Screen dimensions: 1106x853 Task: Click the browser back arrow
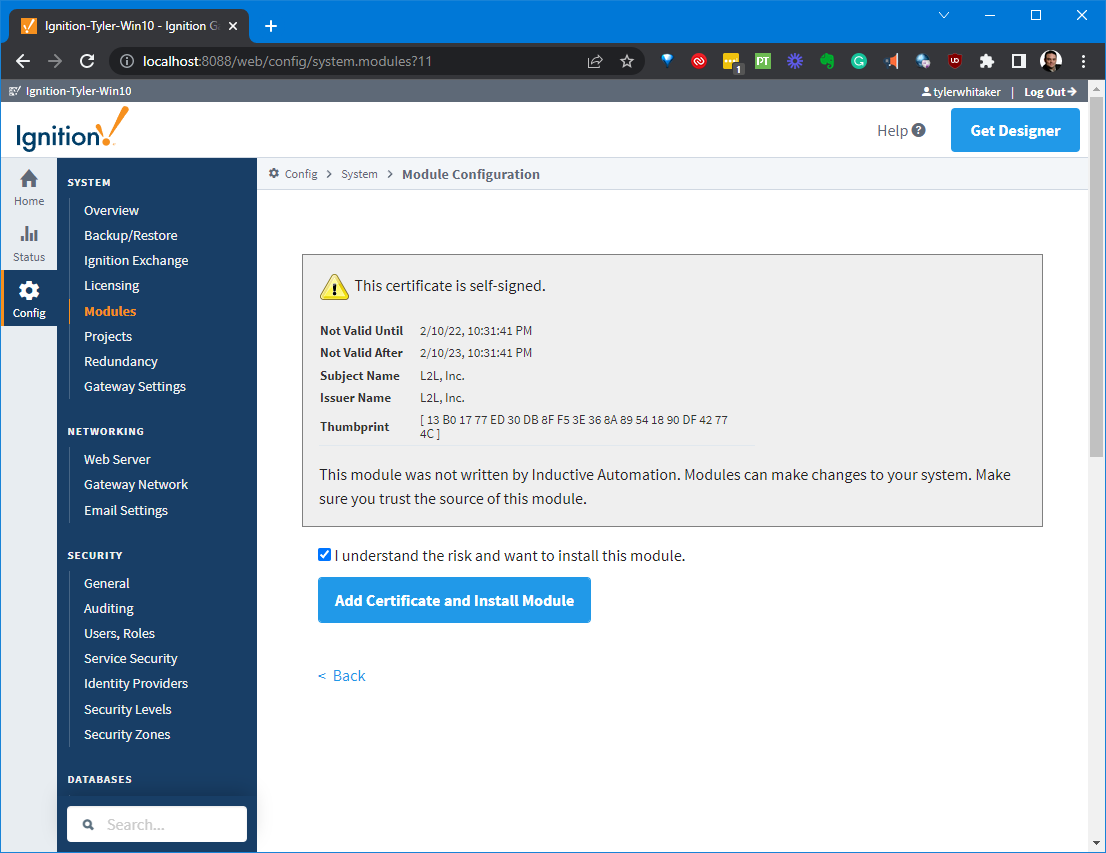coord(23,61)
